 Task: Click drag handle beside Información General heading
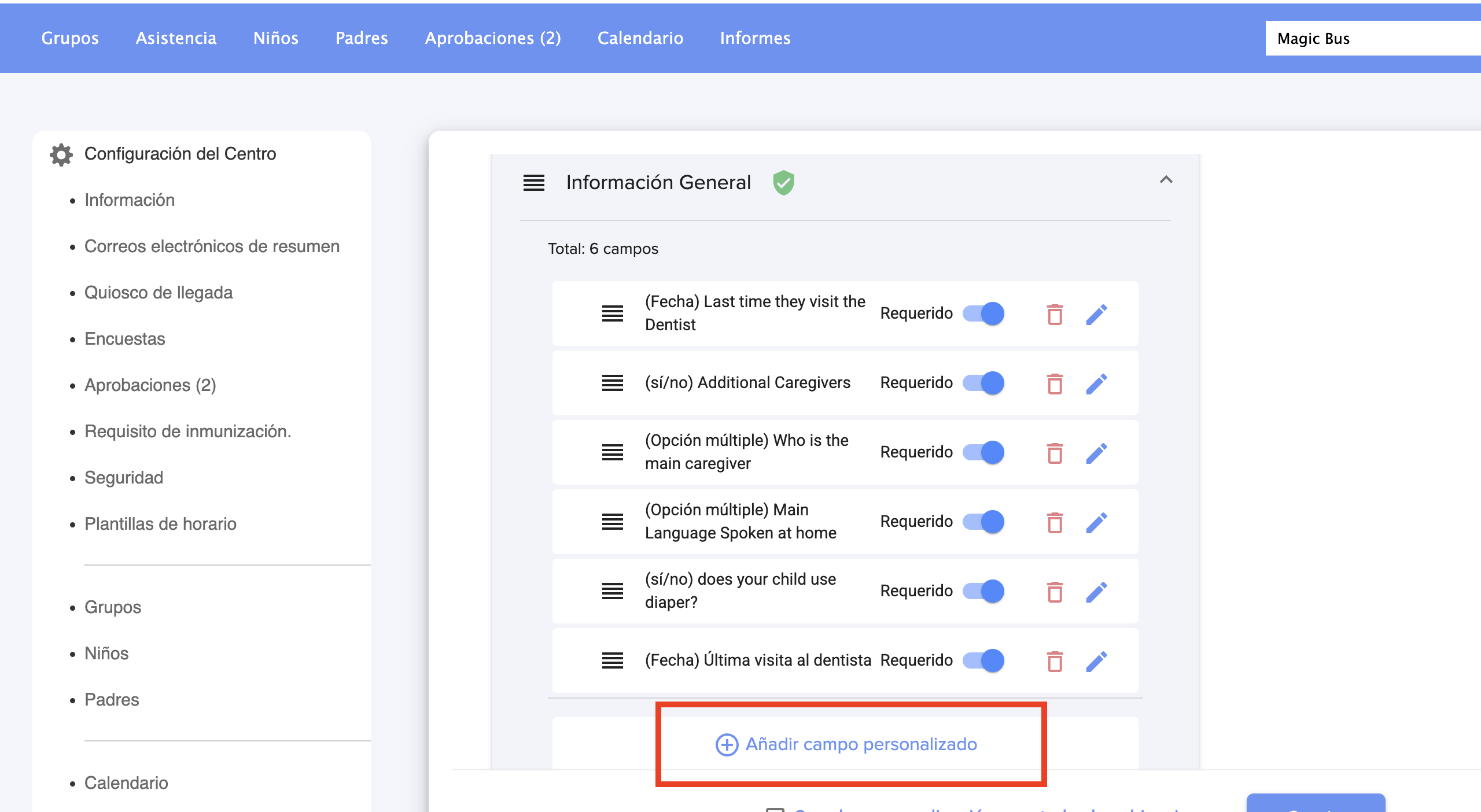[x=533, y=183]
